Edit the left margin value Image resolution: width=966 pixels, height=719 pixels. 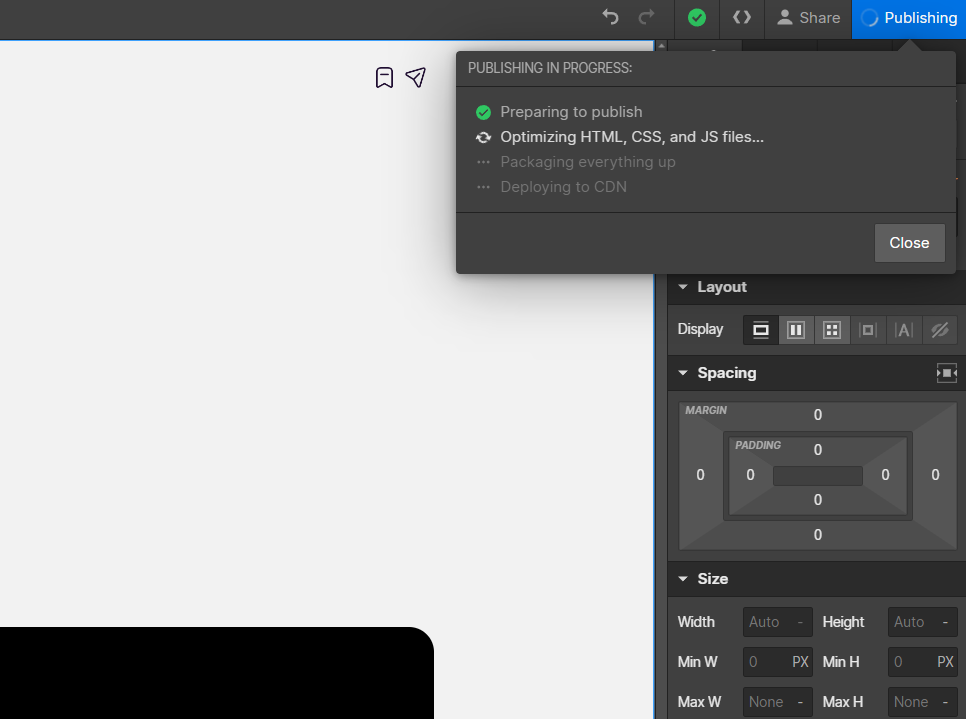[700, 475]
